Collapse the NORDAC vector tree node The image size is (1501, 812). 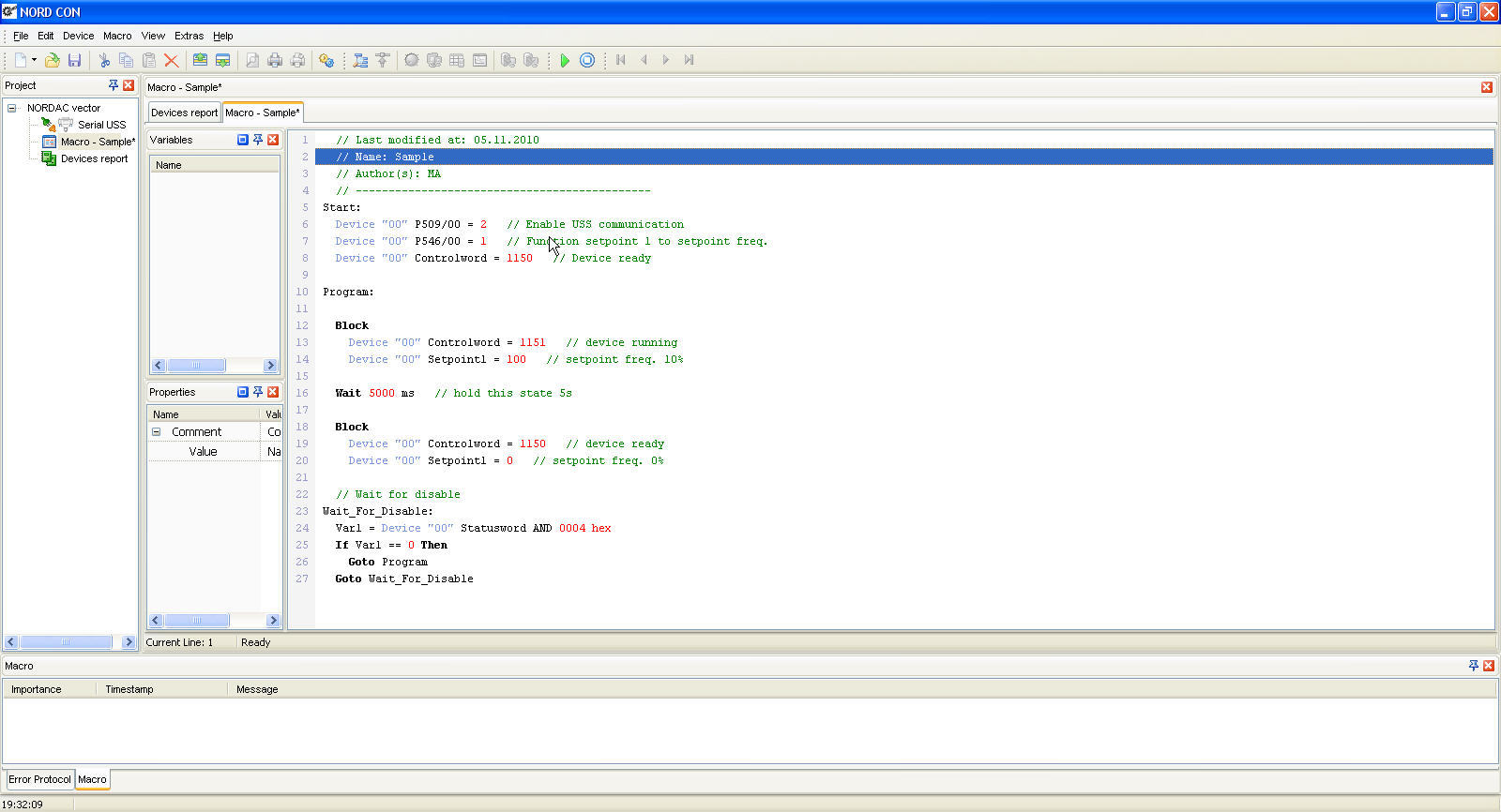(12, 108)
